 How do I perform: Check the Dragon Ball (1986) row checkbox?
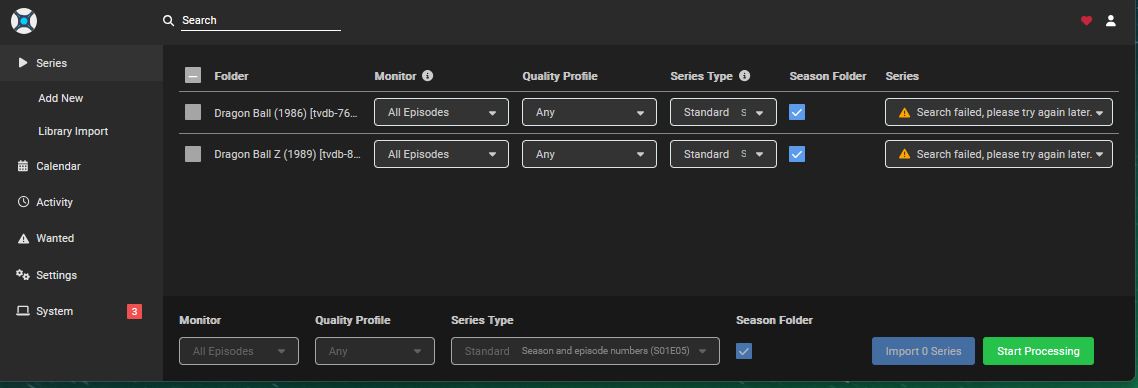coord(193,112)
